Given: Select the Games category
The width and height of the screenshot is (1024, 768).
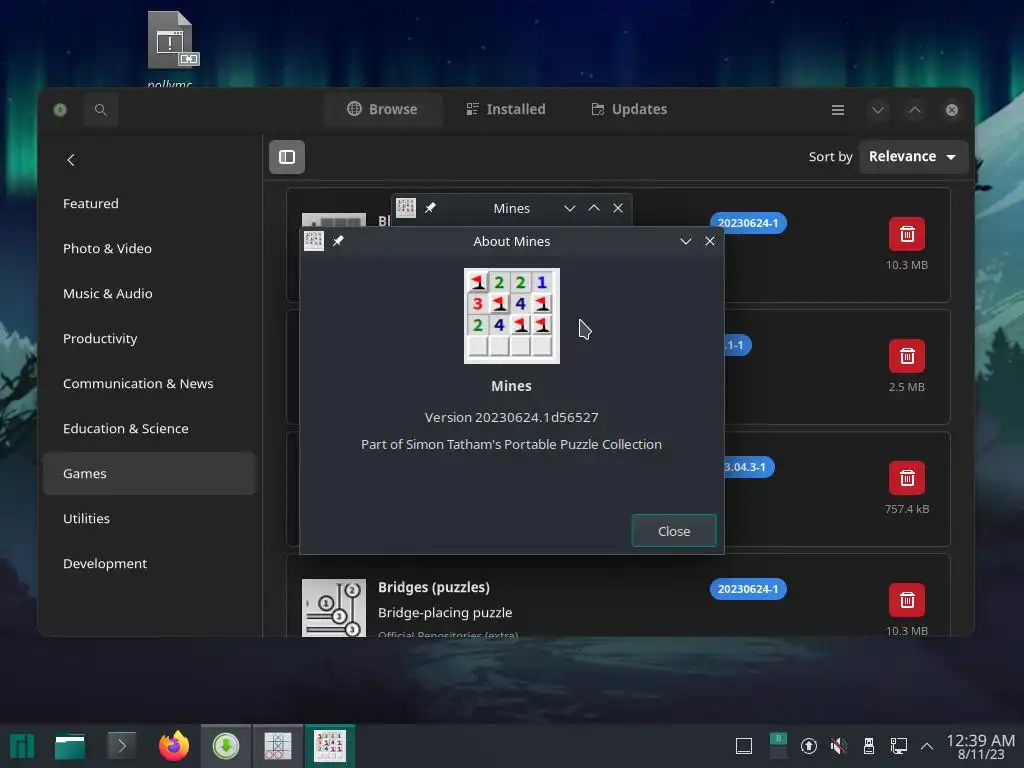Looking at the screenshot, I should click(x=150, y=473).
